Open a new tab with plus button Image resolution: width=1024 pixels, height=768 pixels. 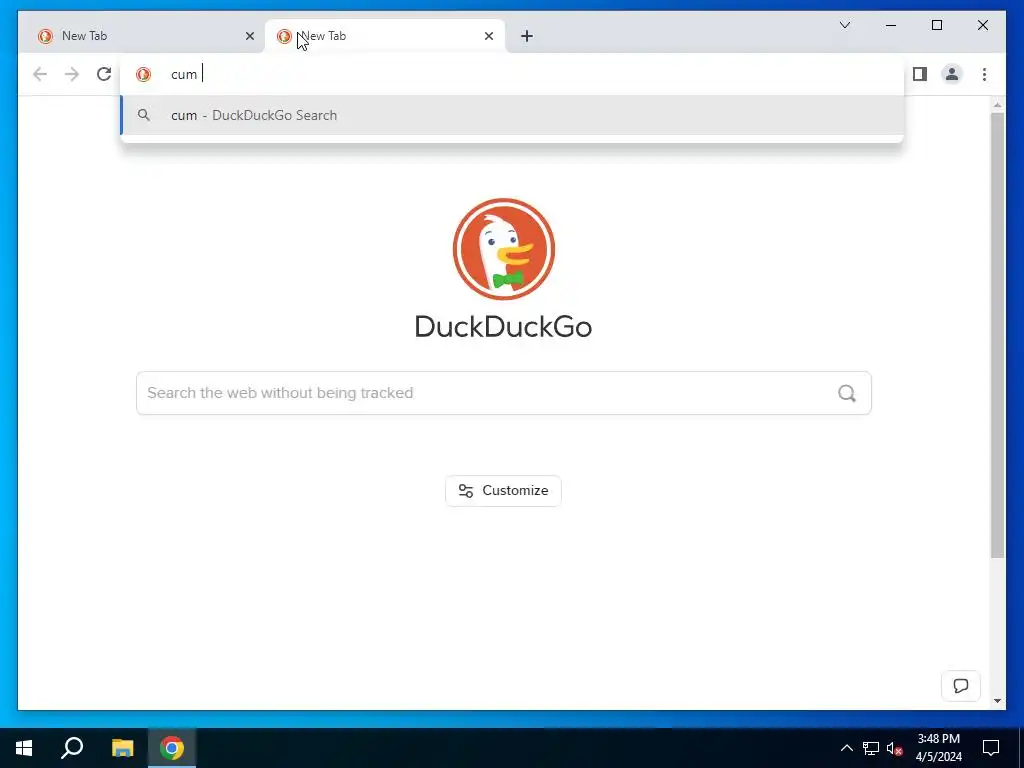pyautogui.click(x=527, y=37)
